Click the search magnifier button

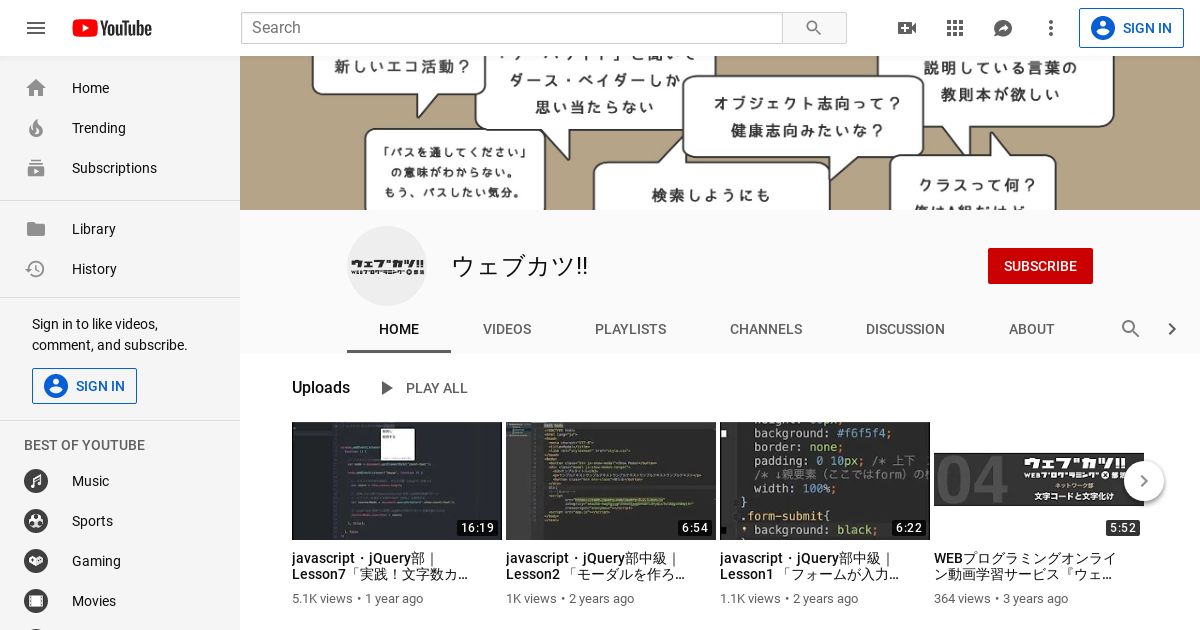coord(814,28)
